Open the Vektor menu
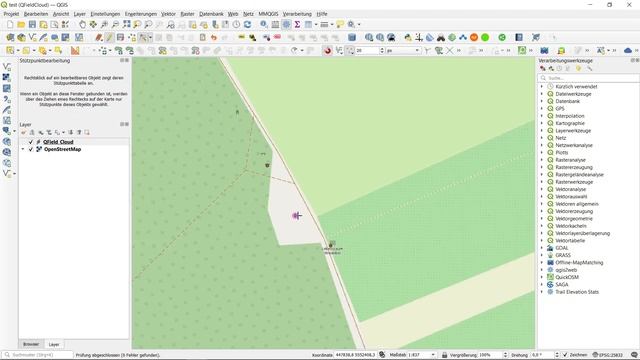 pyautogui.click(x=168, y=14)
